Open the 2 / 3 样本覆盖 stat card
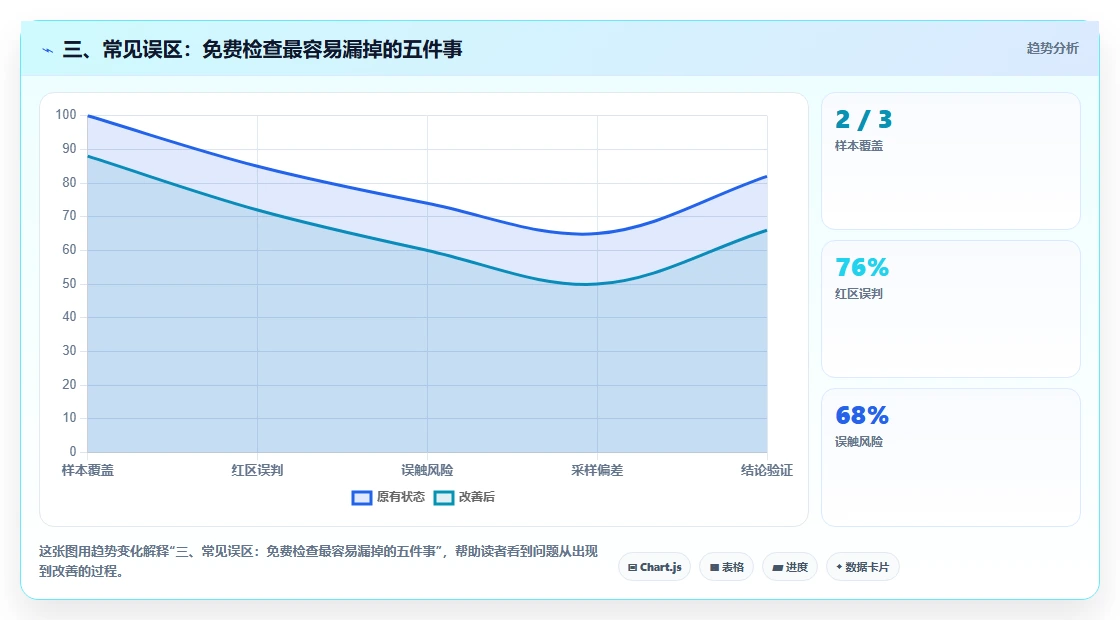Viewport: 1120px width, 620px height. click(x=951, y=161)
